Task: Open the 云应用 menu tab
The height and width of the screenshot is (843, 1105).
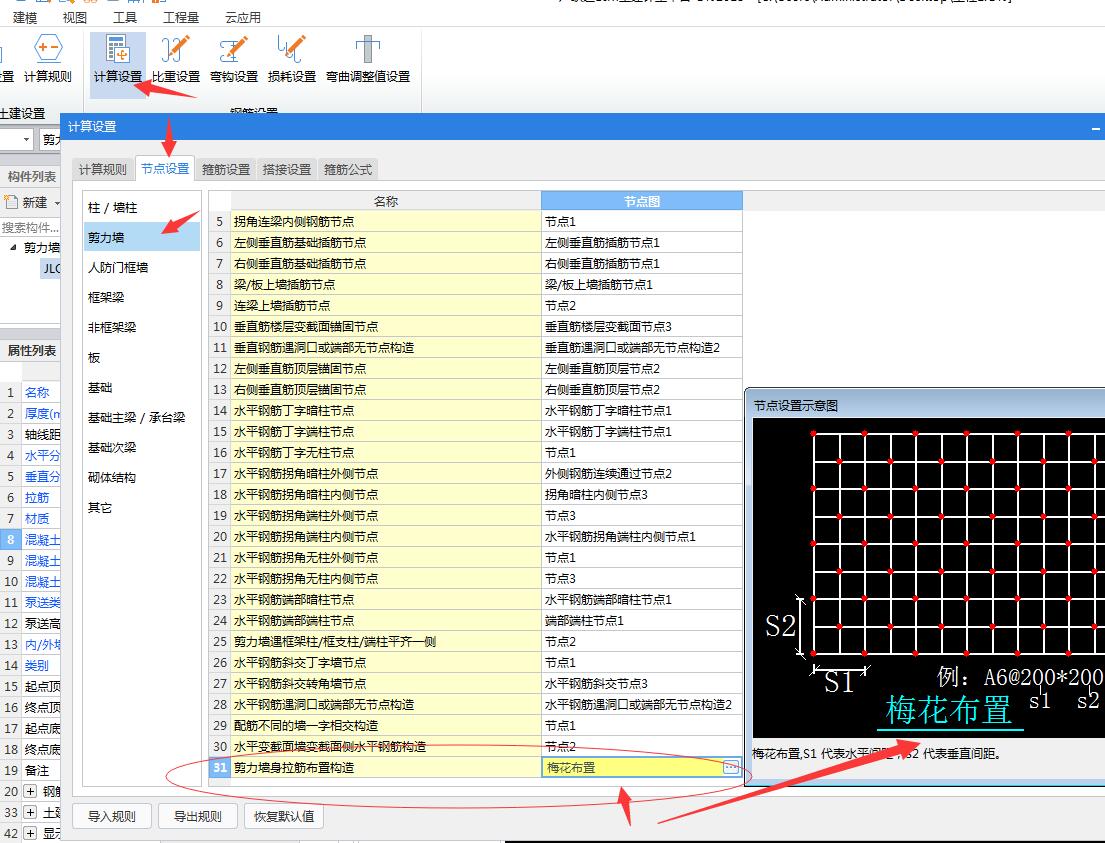Action: click(242, 18)
